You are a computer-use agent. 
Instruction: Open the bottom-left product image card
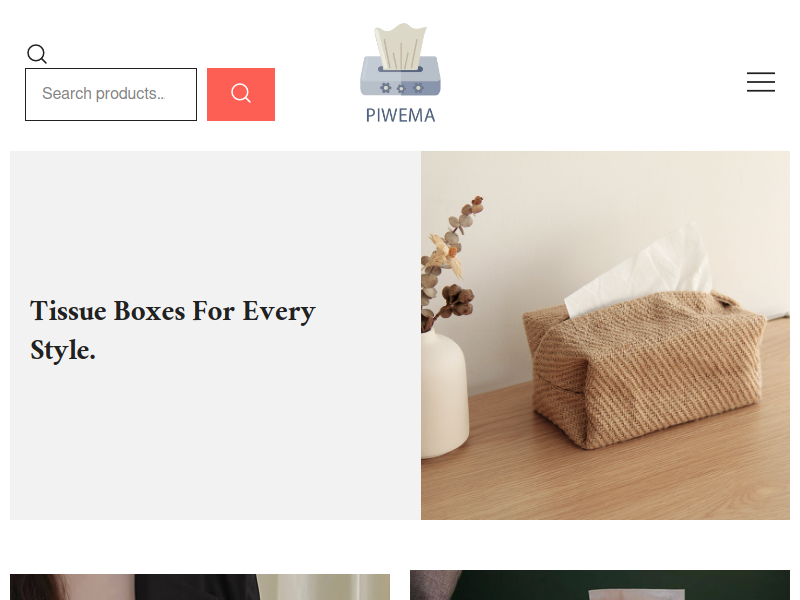pos(200,587)
